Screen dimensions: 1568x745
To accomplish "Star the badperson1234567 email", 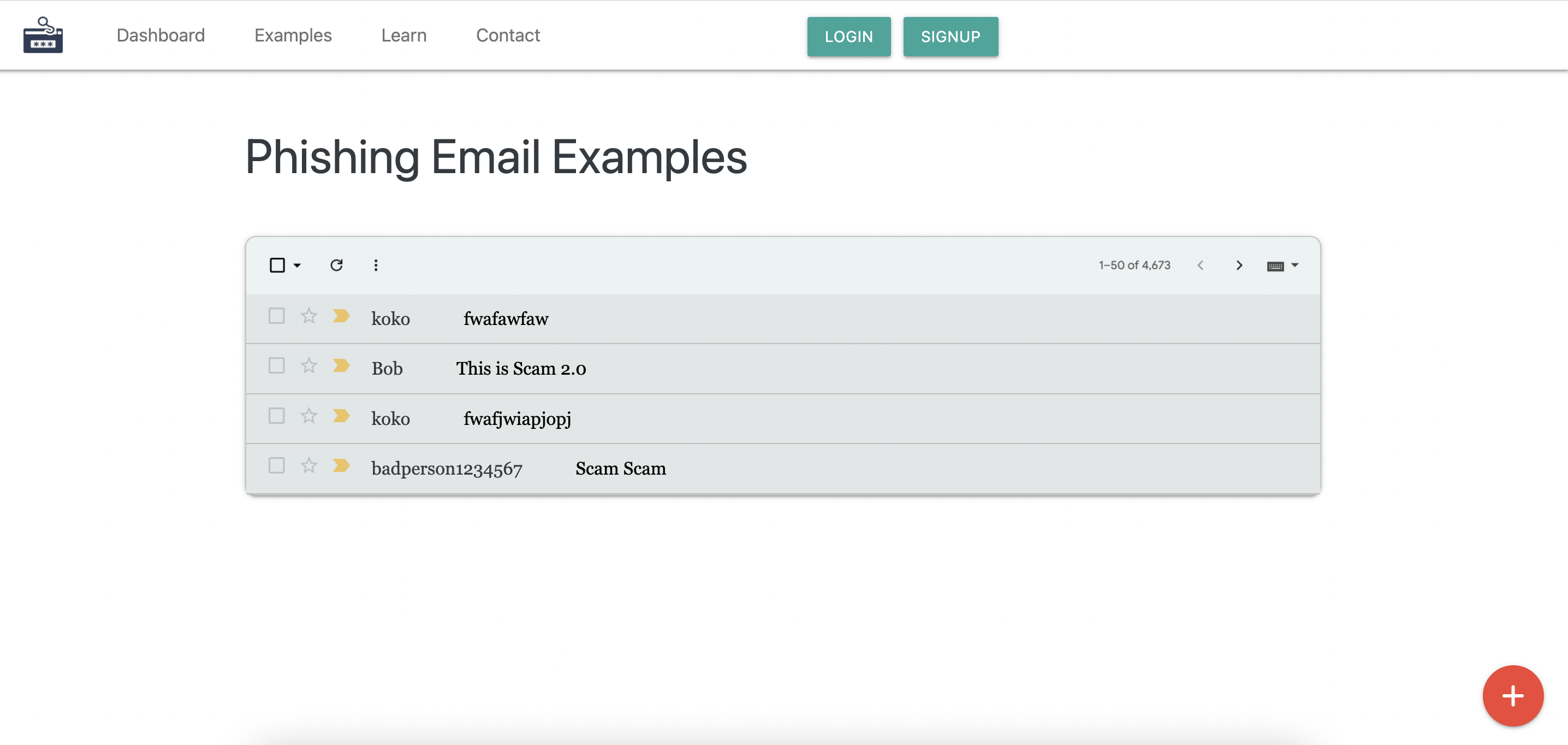I will tap(308, 465).
